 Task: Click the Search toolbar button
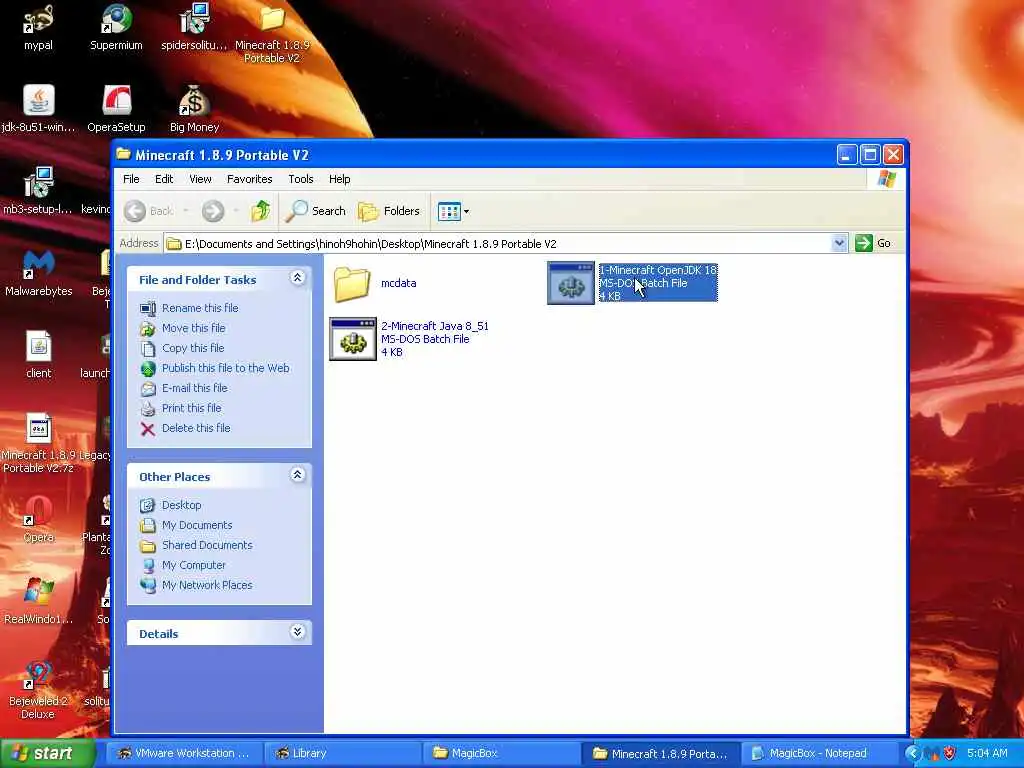point(316,211)
